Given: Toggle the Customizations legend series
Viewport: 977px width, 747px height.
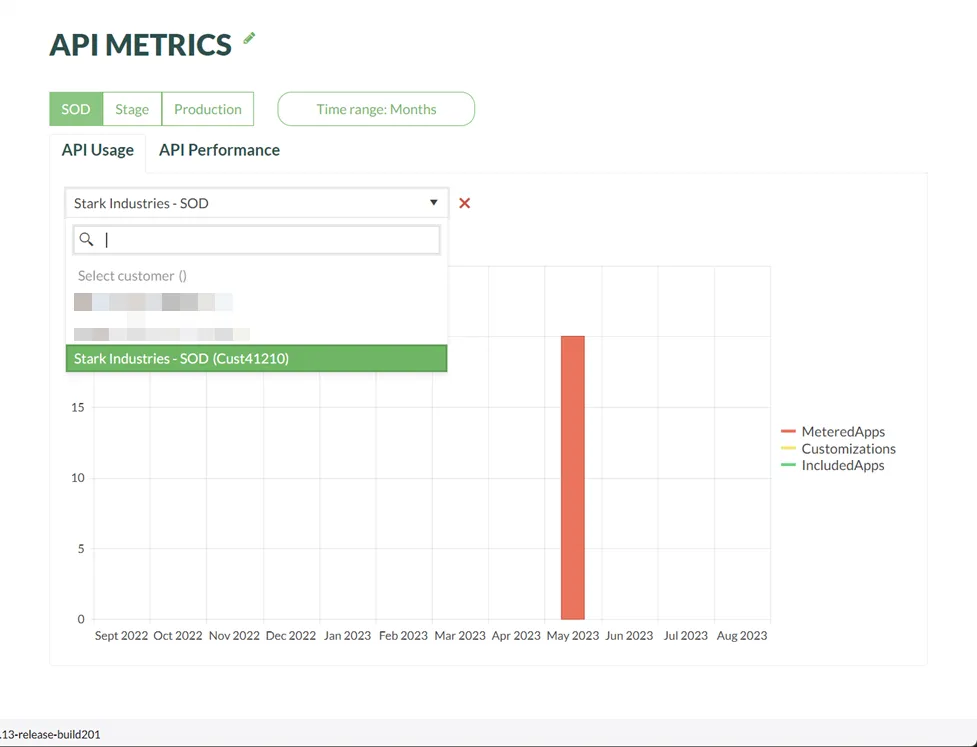Looking at the screenshot, I should 847,449.
